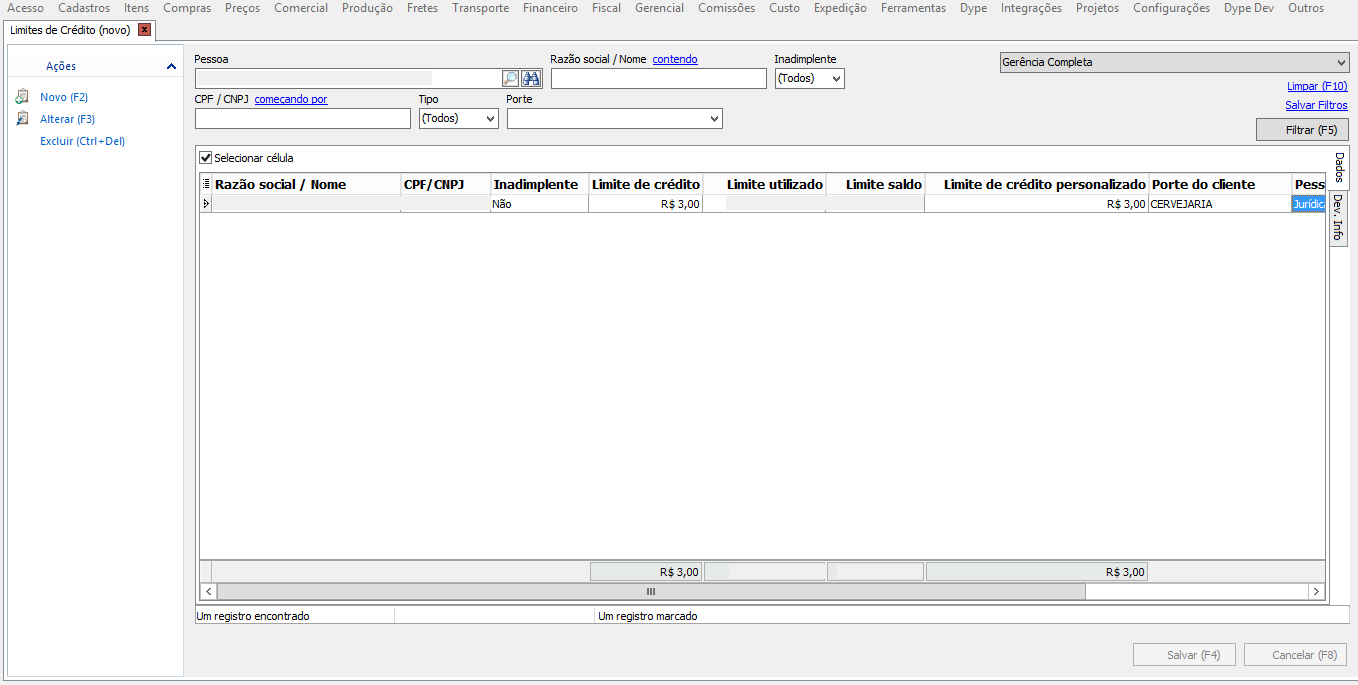
Task: Open the Configurações menu
Action: (x=1171, y=8)
